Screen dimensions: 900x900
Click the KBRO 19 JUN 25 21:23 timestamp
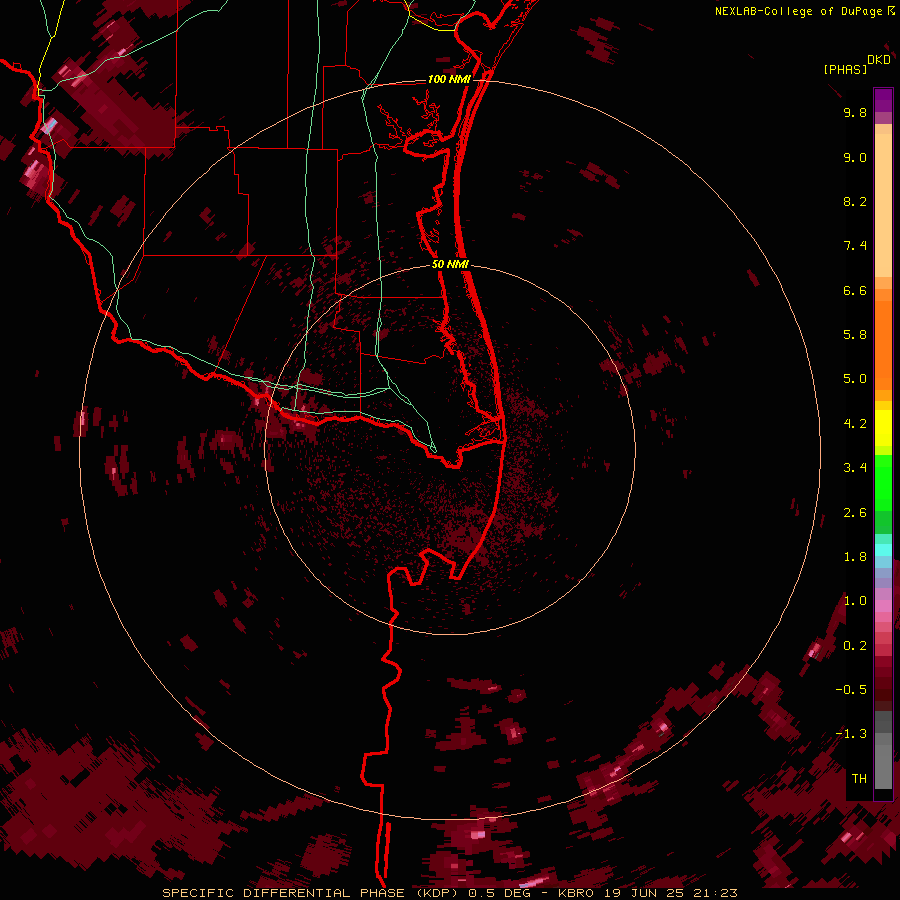[647, 893]
